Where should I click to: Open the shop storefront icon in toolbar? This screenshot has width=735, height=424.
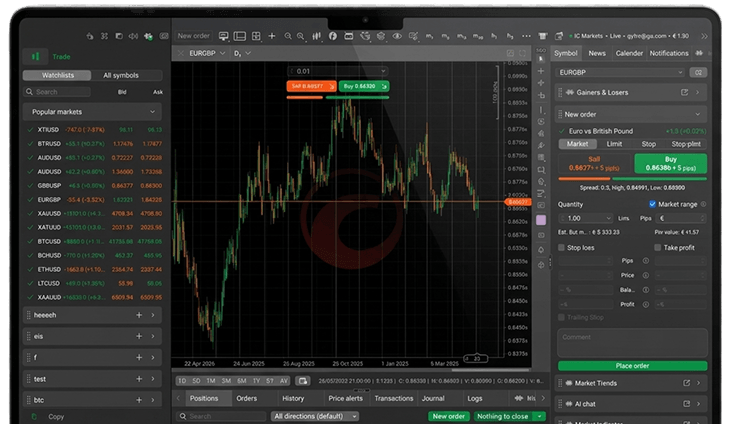pos(543,36)
